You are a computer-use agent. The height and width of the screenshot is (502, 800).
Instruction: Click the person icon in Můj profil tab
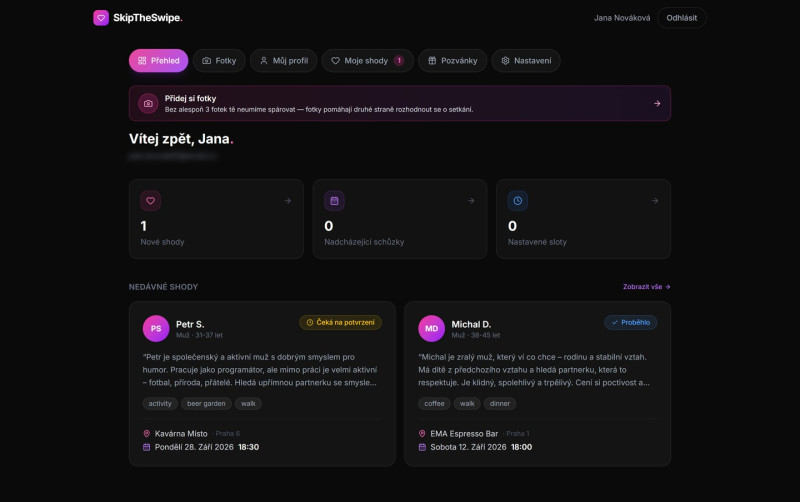[264, 61]
